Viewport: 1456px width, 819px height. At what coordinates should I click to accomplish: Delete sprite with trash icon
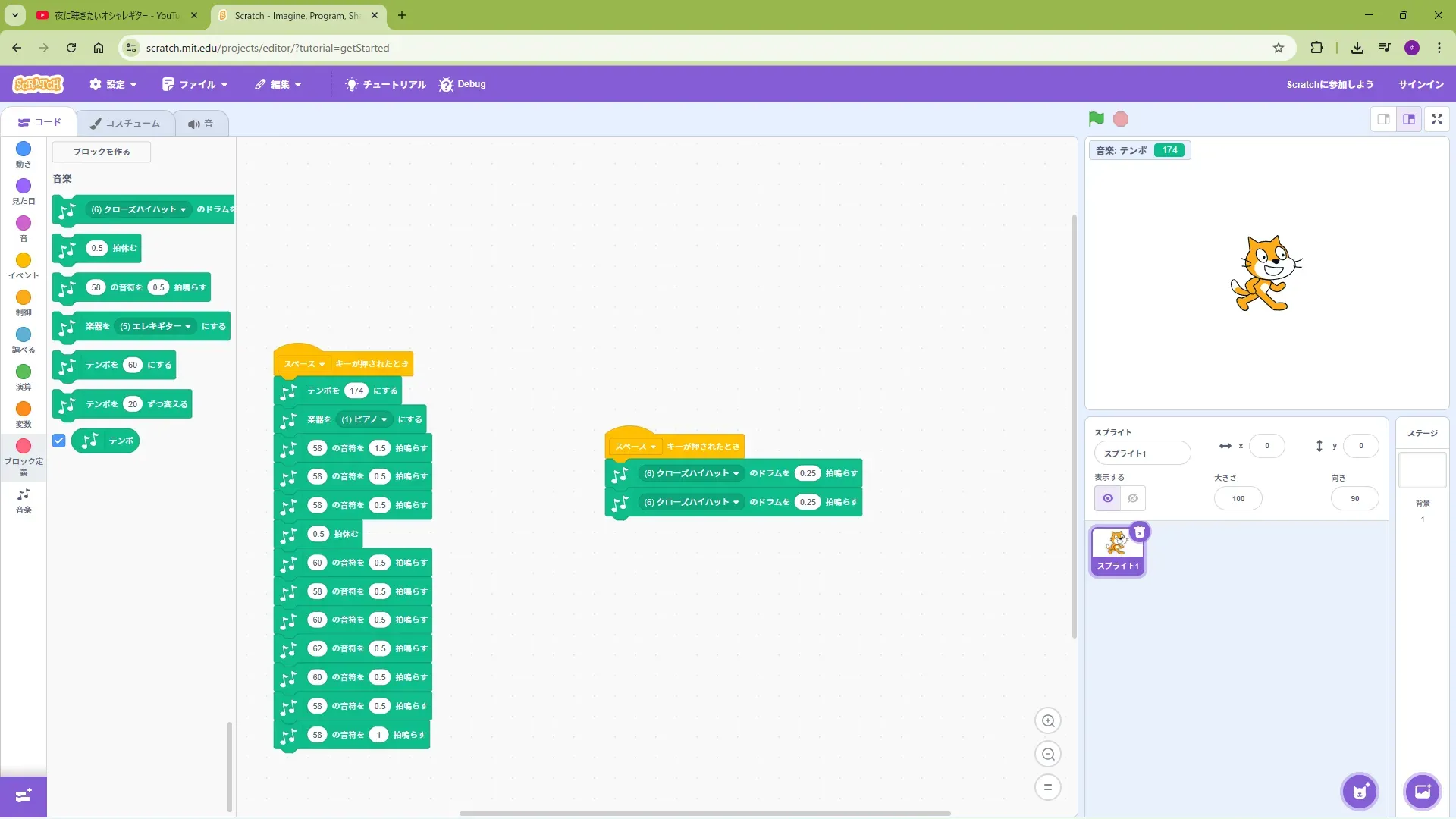(1139, 532)
